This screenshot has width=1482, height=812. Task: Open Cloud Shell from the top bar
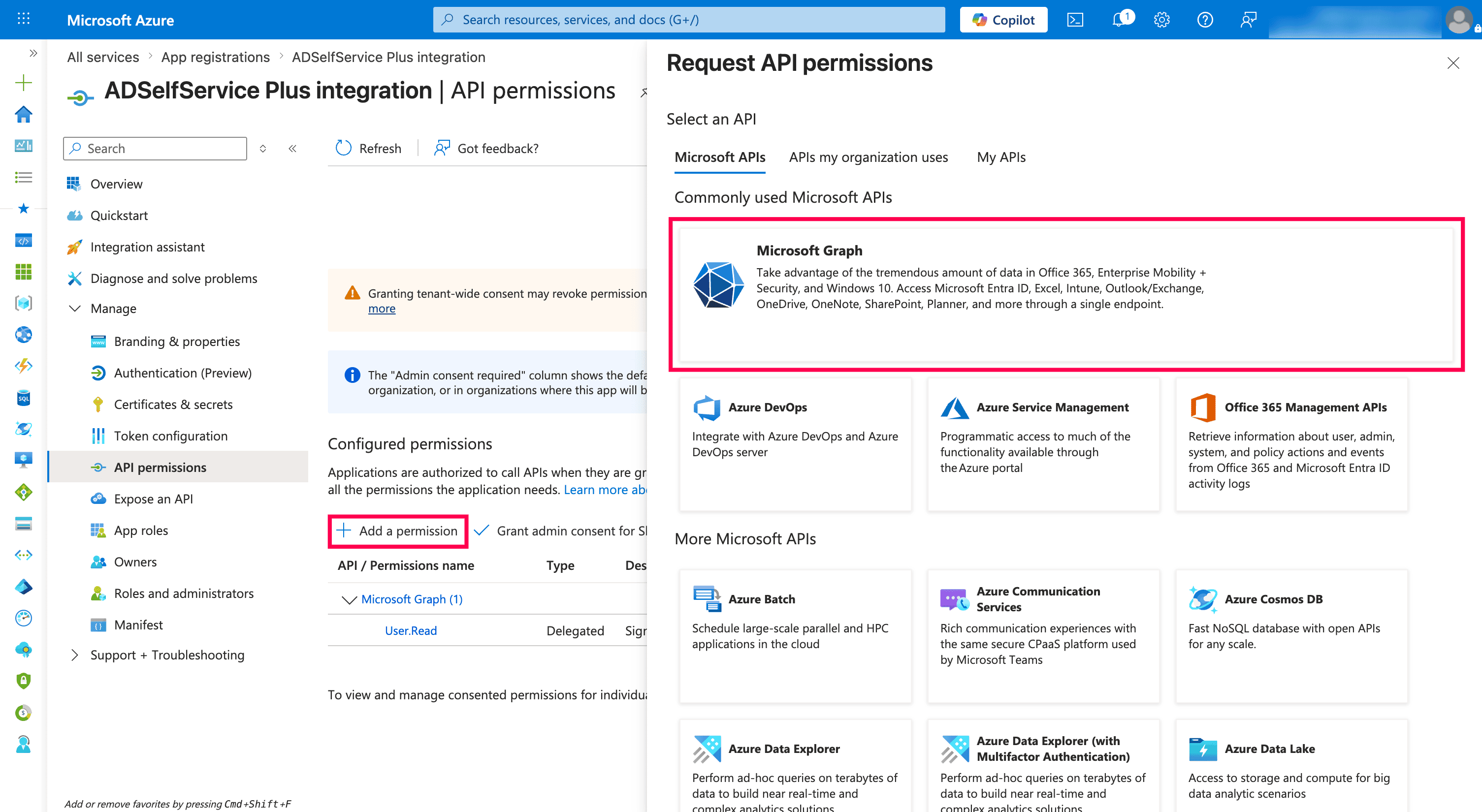(x=1075, y=20)
